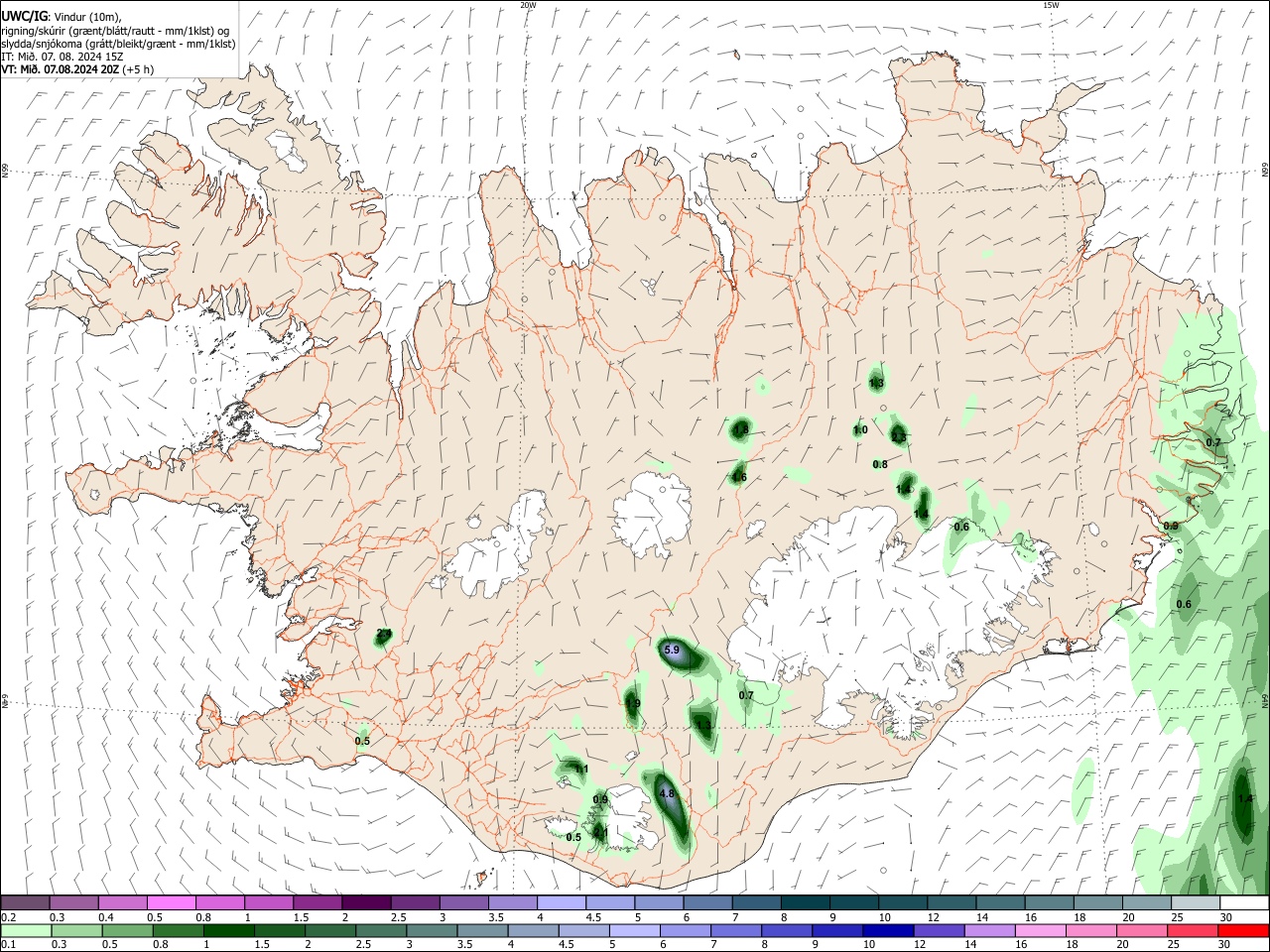Click the 1.0 precipitation value label

coord(860,429)
